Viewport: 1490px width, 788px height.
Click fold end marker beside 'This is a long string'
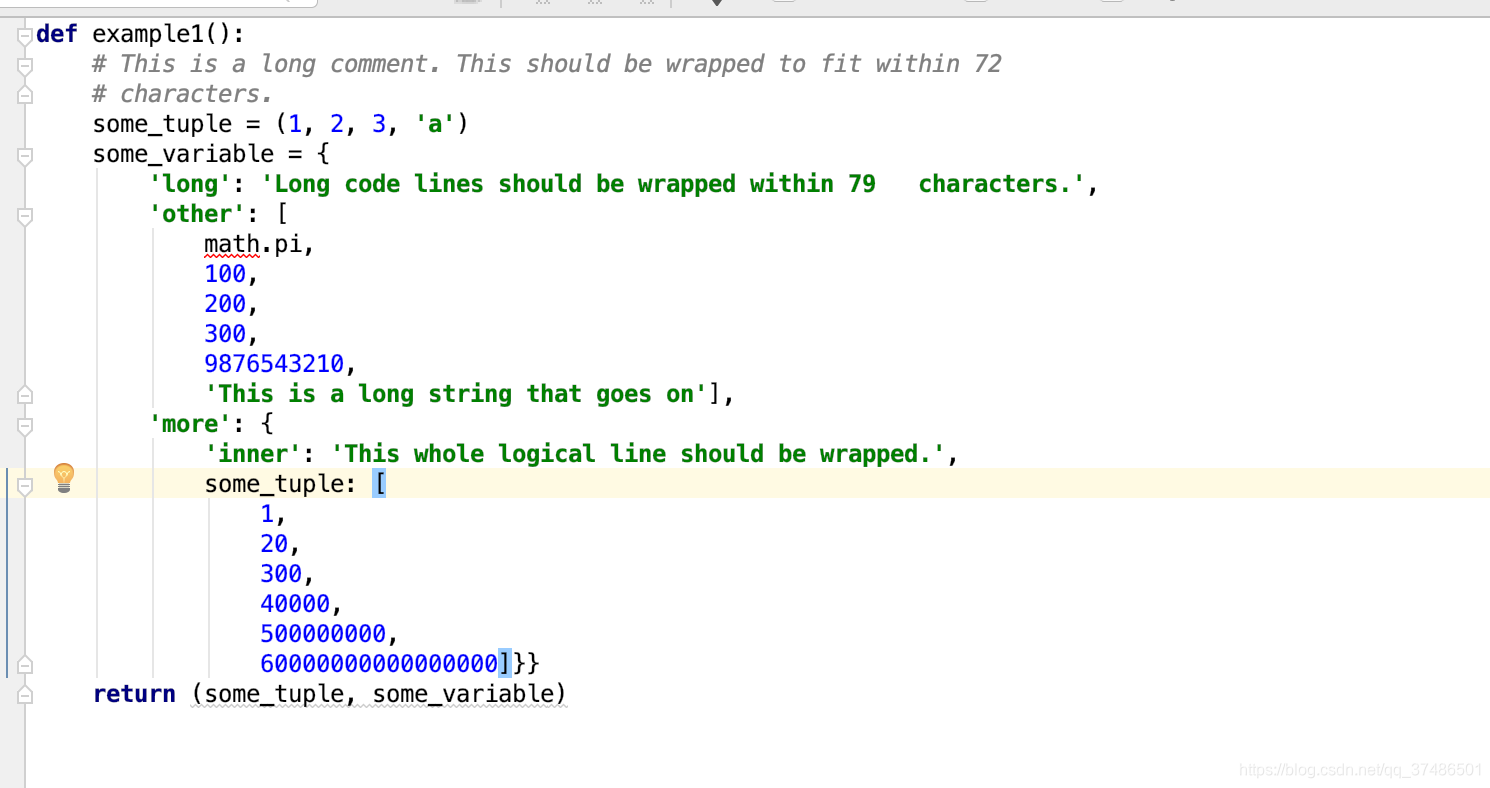pos(25,395)
